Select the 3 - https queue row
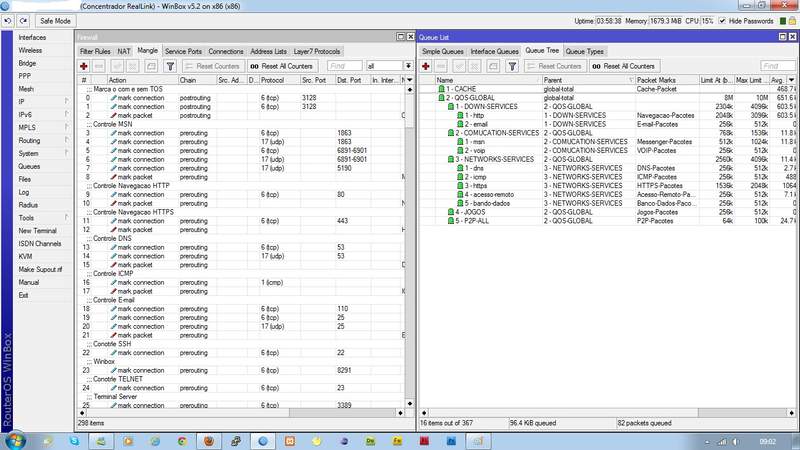This screenshot has height=450, width=800. 607,186
